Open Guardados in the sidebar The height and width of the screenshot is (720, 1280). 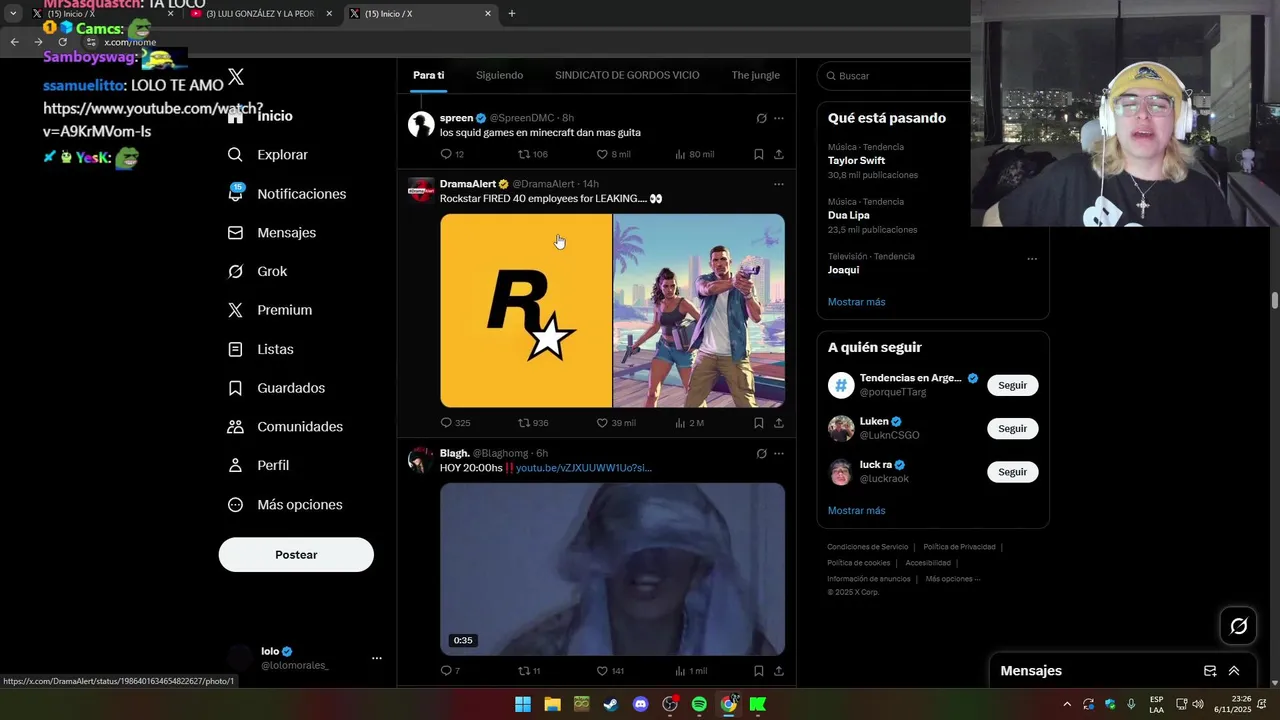click(x=276, y=388)
